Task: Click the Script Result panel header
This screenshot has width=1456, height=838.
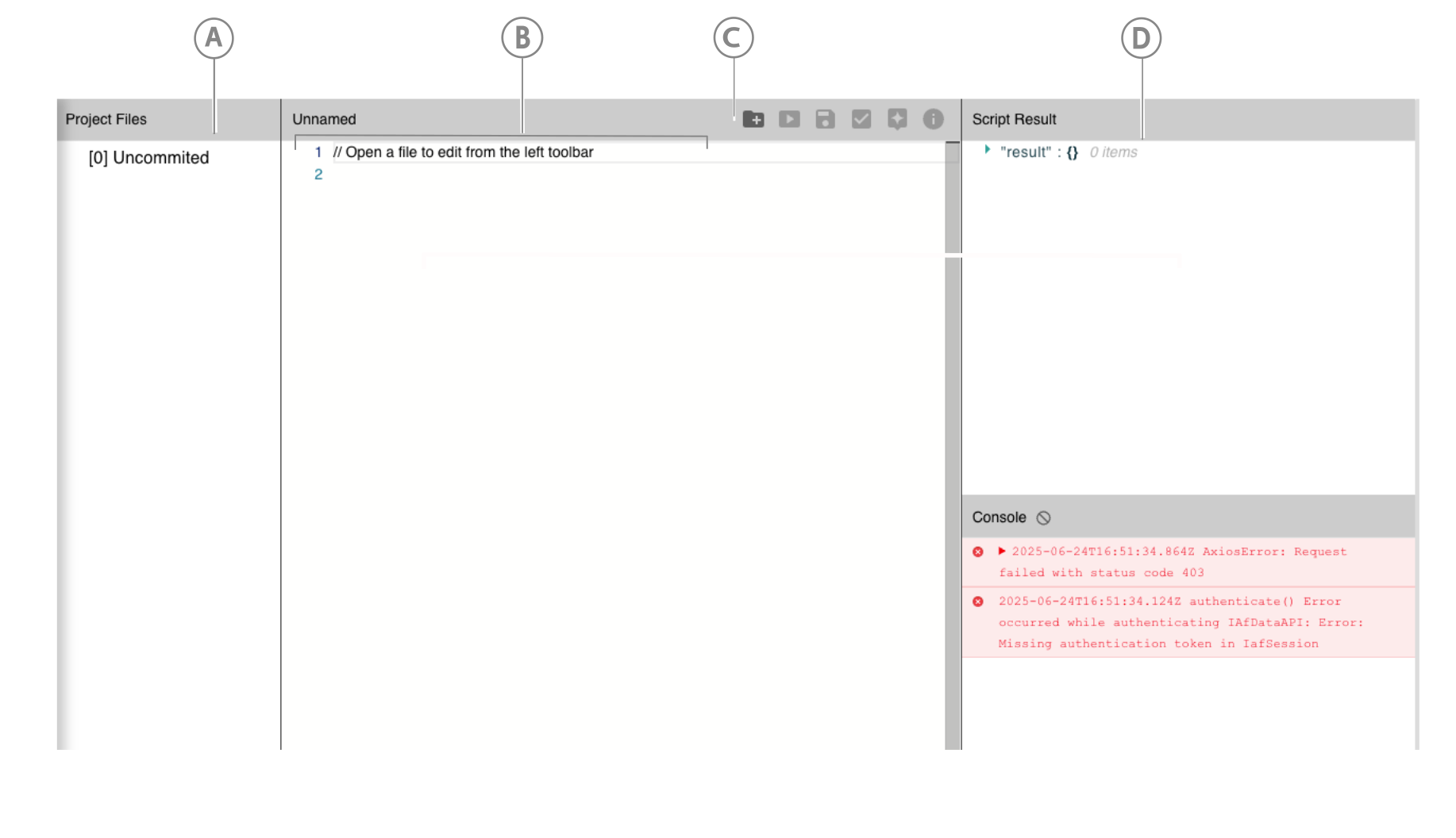Action: pyautogui.click(x=1014, y=119)
